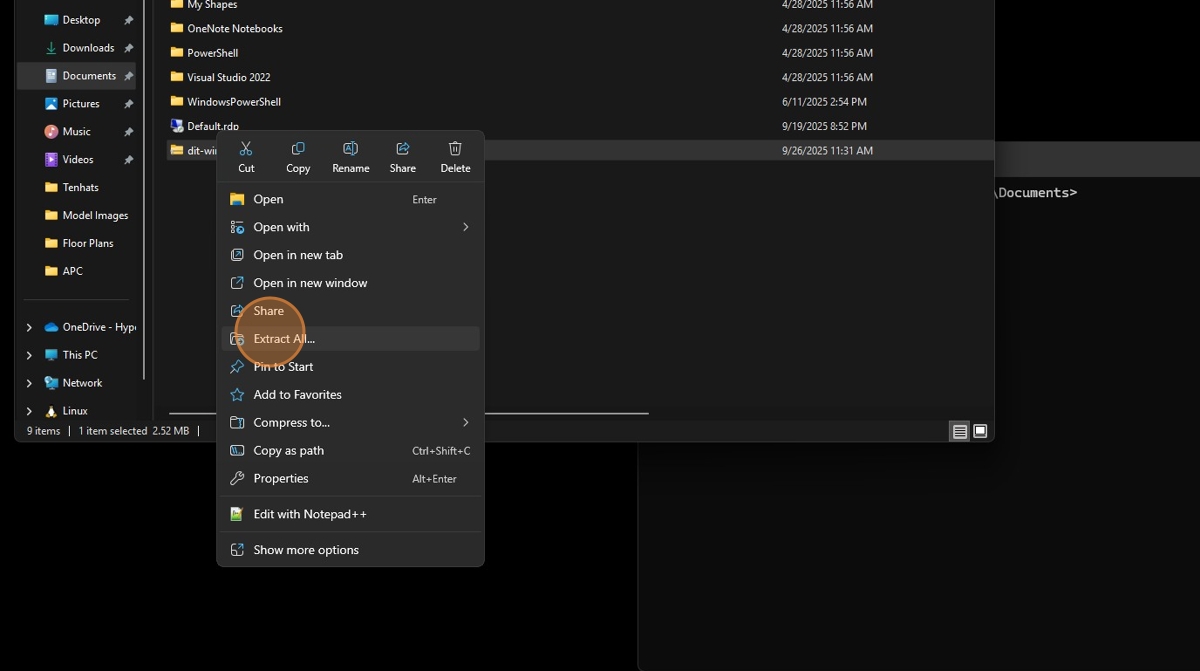
Task: Expand the OneDrive tree node
Action: [29, 327]
